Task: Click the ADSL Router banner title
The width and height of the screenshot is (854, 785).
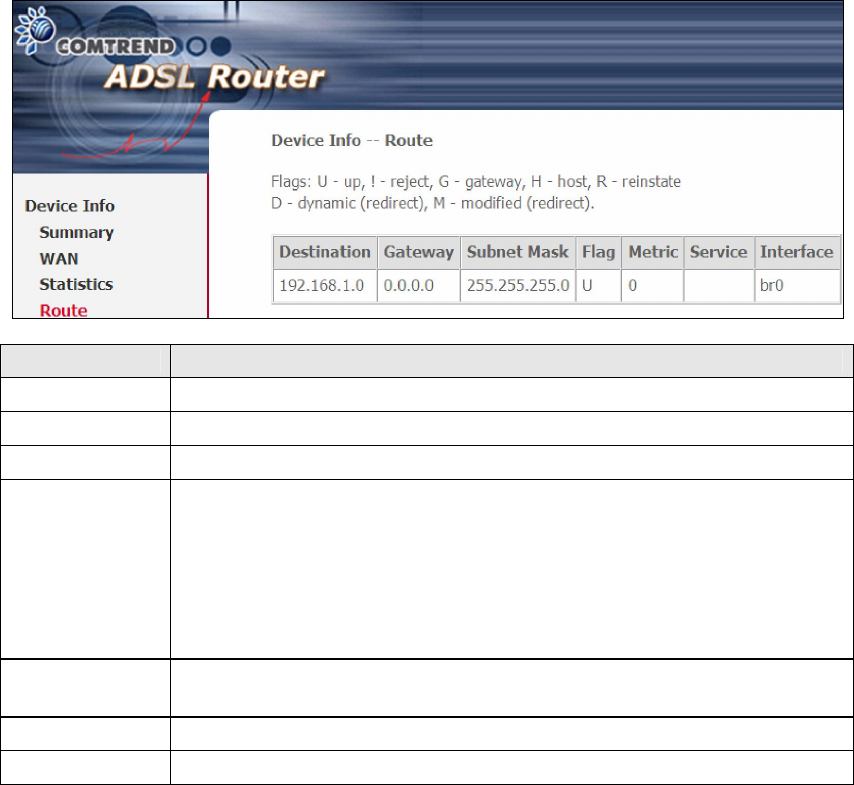Action: pos(215,76)
